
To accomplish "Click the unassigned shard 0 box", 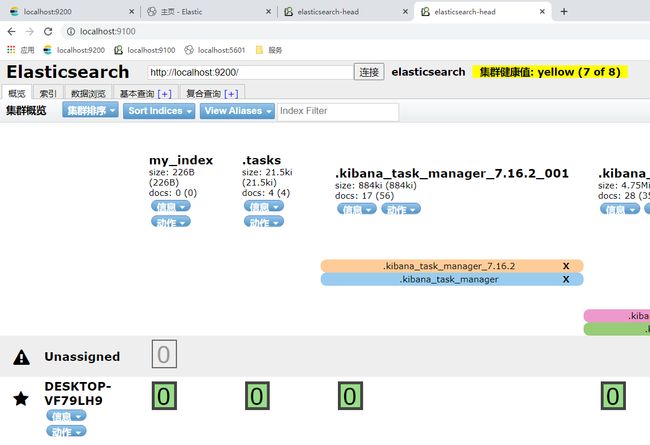I will (x=164, y=354).
